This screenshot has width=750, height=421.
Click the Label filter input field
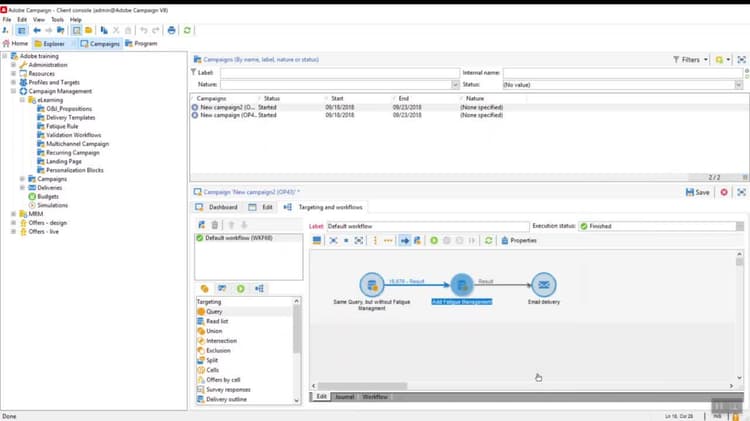[x=340, y=73]
